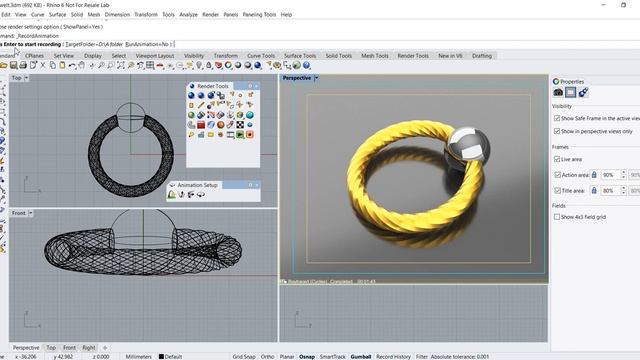The height and width of the screenshot is (360, 640).
Task: Click the Zoom Extents toolbar icon
Action: point(121,65)
